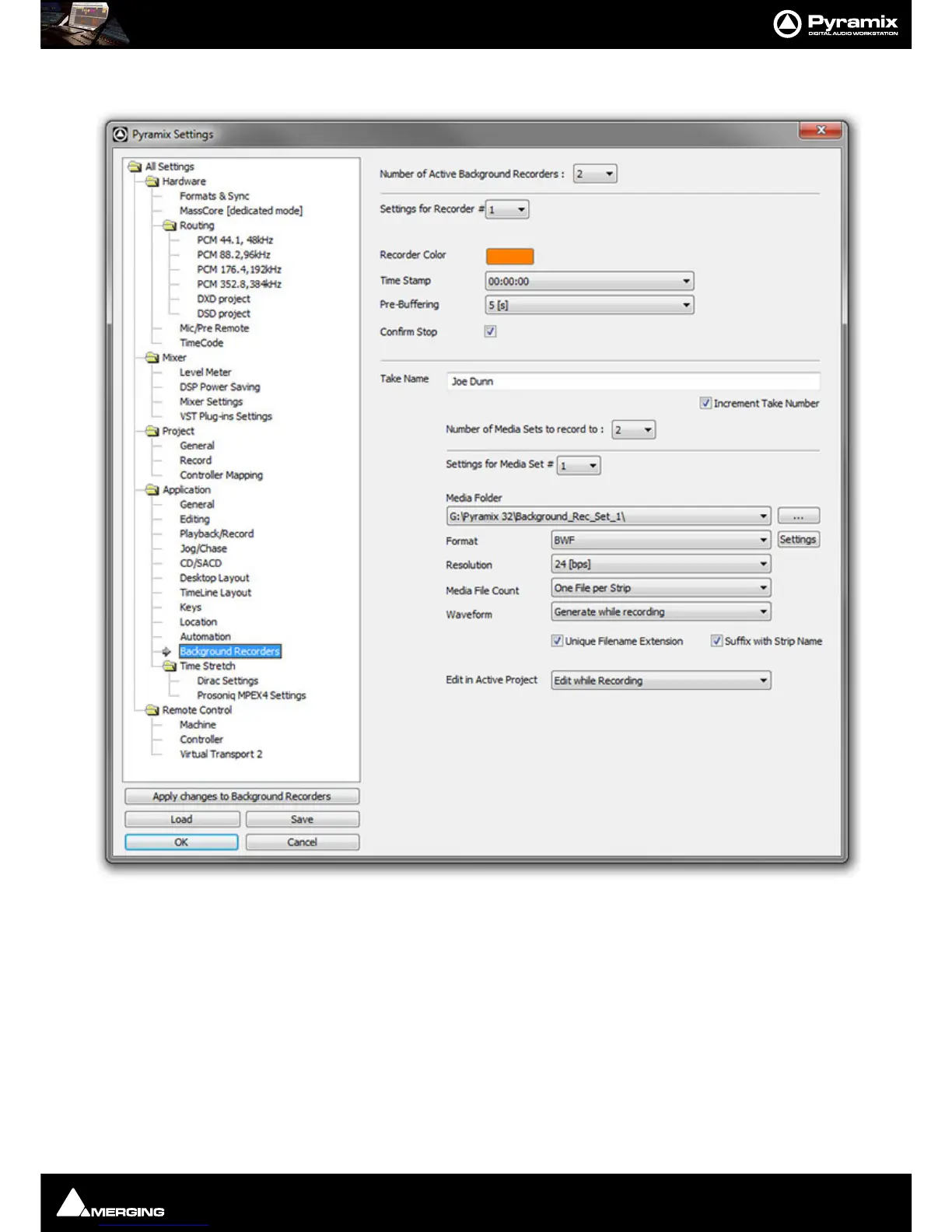
Task: Browse for Media Folder with ellipsis button
Action: coord(798,516)
